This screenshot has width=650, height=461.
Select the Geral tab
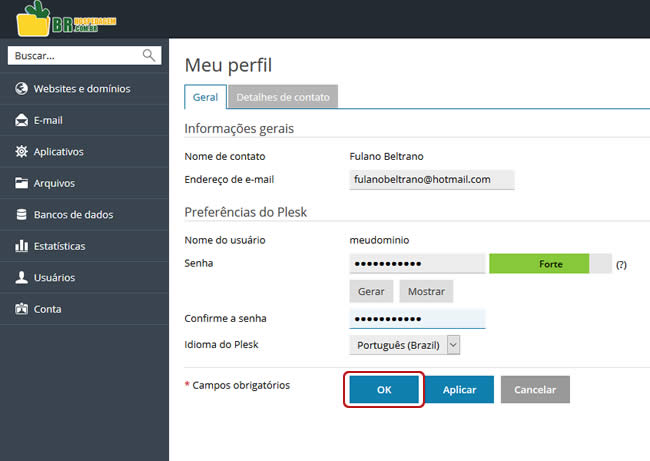[x=205, y=97]
